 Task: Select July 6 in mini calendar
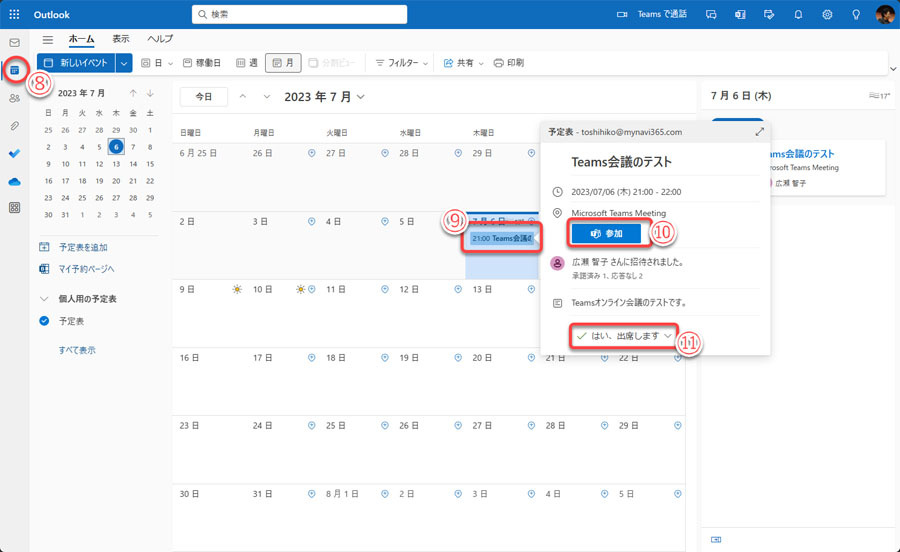(x=116, y=147)
